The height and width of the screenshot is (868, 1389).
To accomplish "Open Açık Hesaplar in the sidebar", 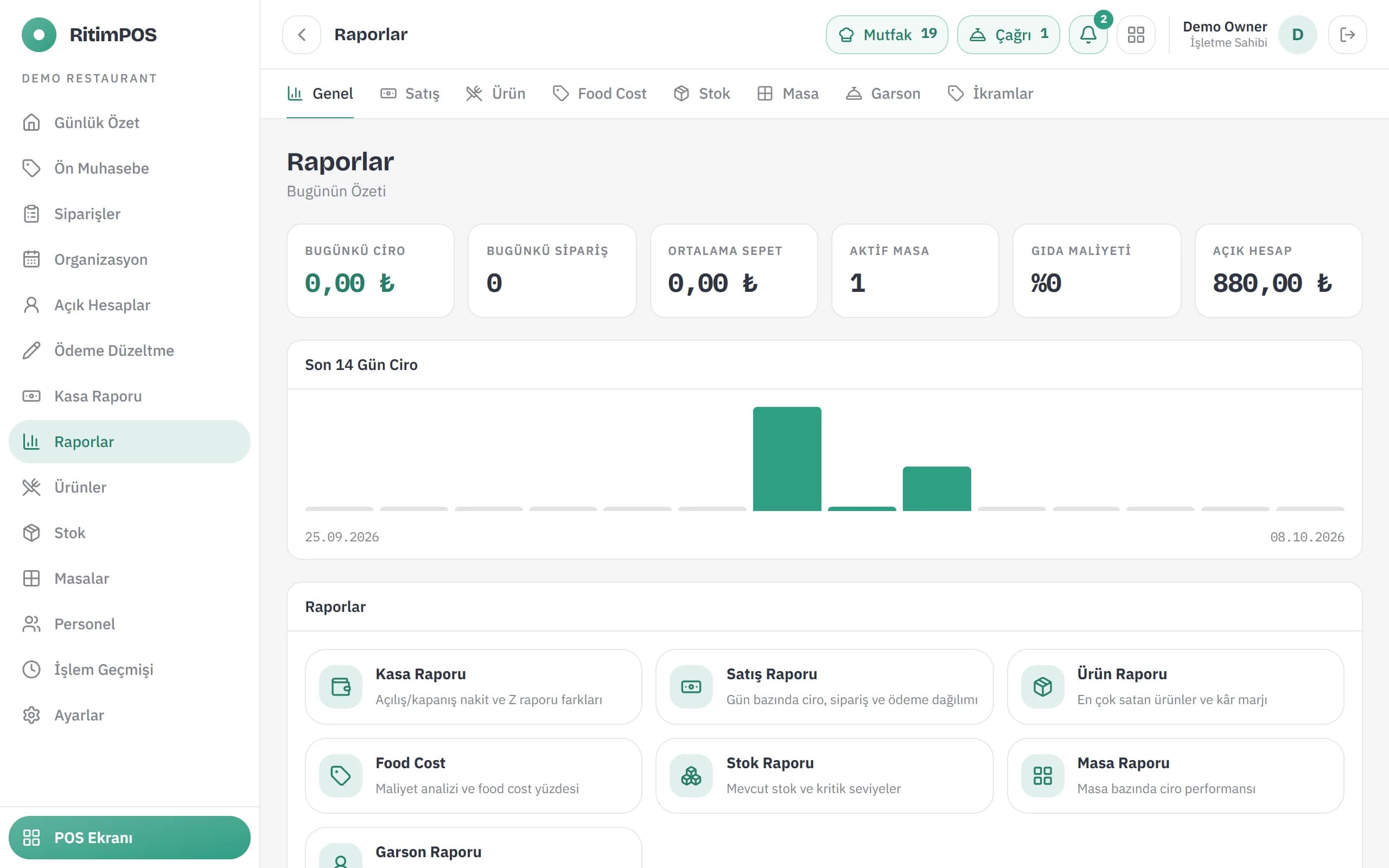I will click(x=130, y=305).
